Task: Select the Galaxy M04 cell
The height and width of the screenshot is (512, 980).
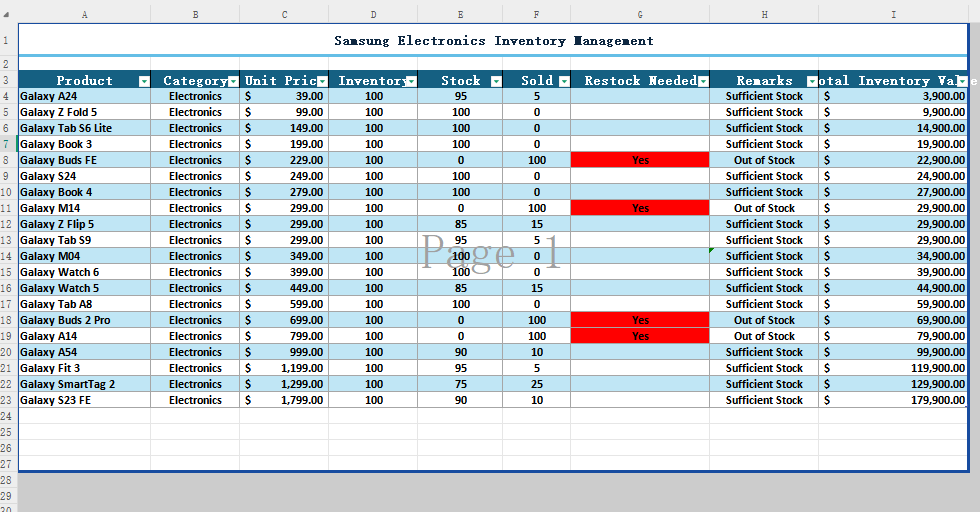Action: pyautogui.click(x=84, y=256)
